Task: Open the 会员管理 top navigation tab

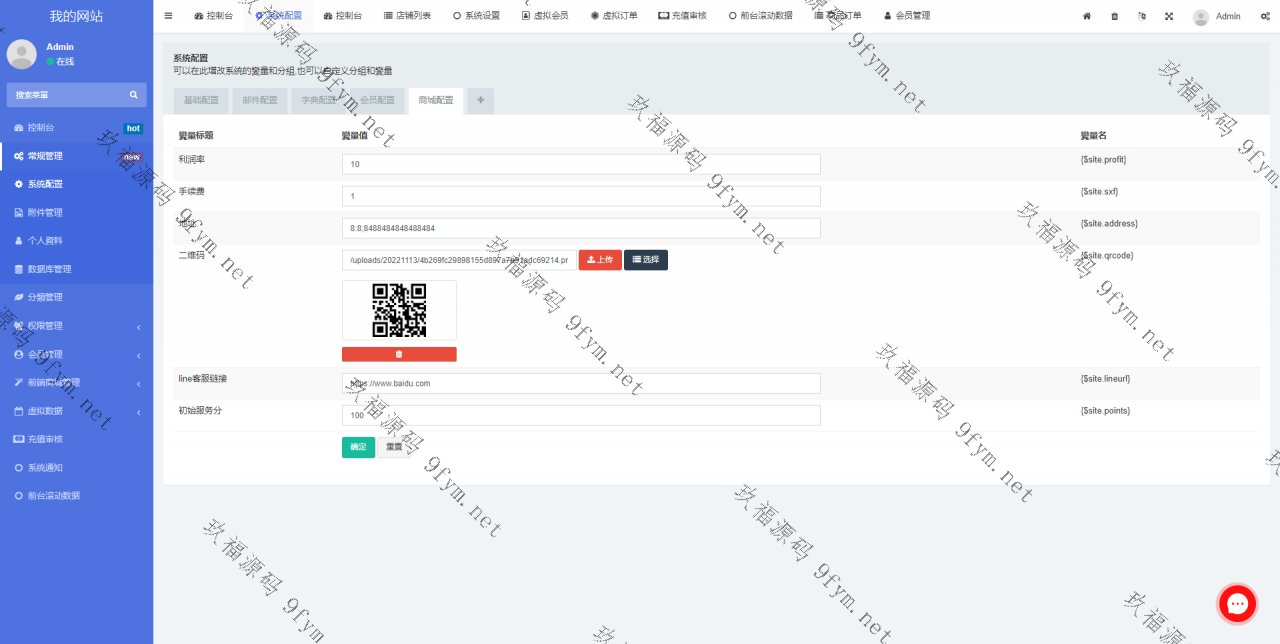Action: tap(907, 16)
